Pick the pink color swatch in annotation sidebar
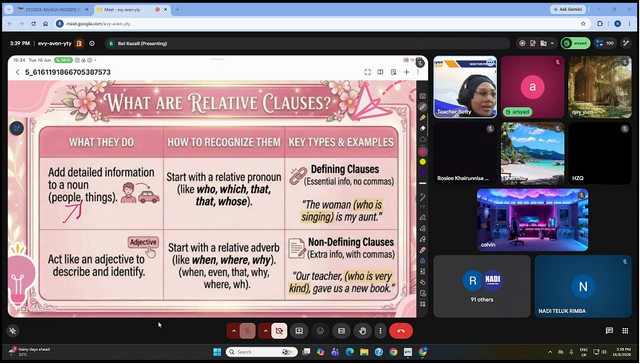Screen dimensions: 640x364 [423, 151]
